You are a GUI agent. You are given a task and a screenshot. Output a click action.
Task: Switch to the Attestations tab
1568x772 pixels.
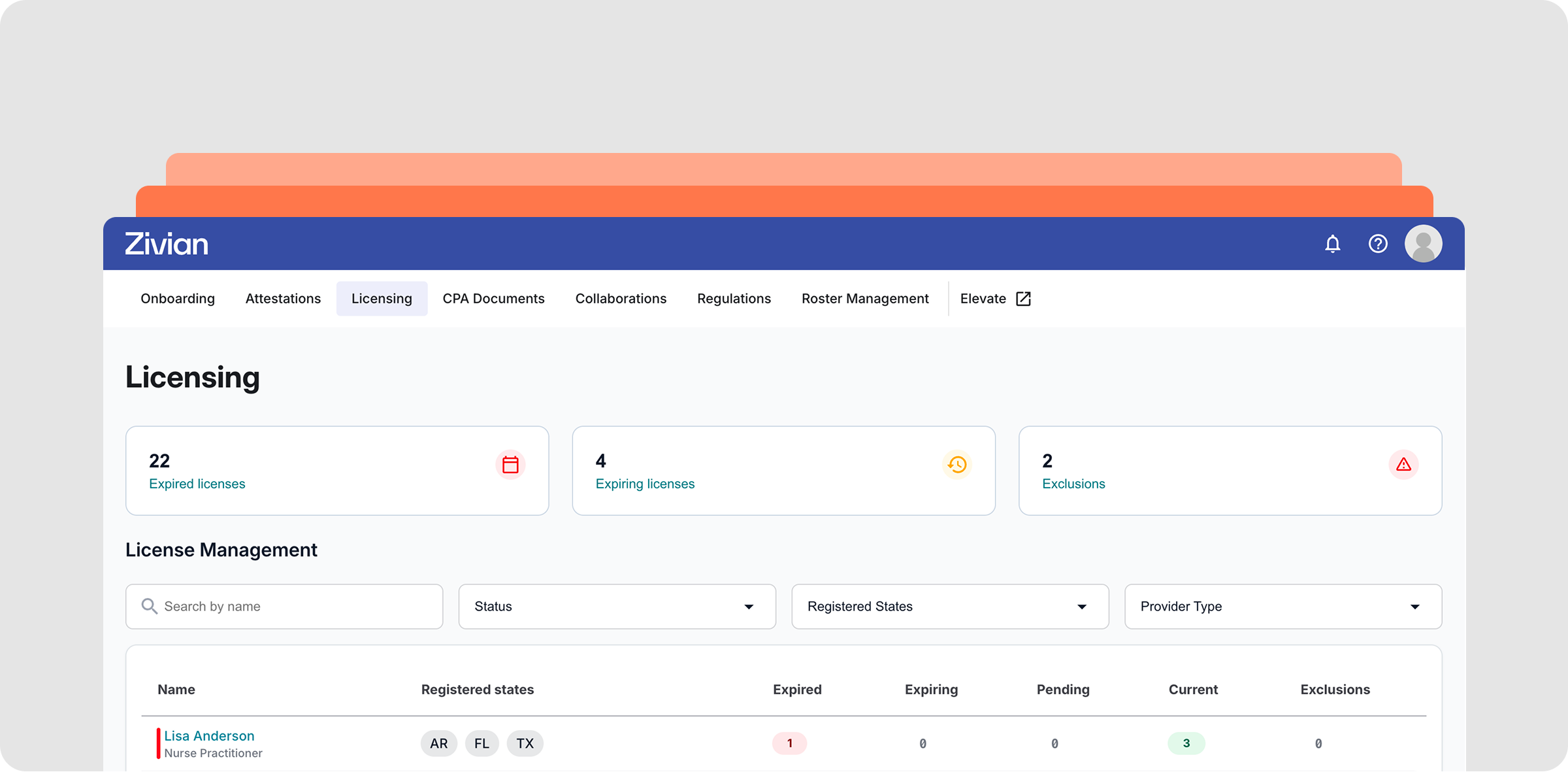[x=283, y=299]
